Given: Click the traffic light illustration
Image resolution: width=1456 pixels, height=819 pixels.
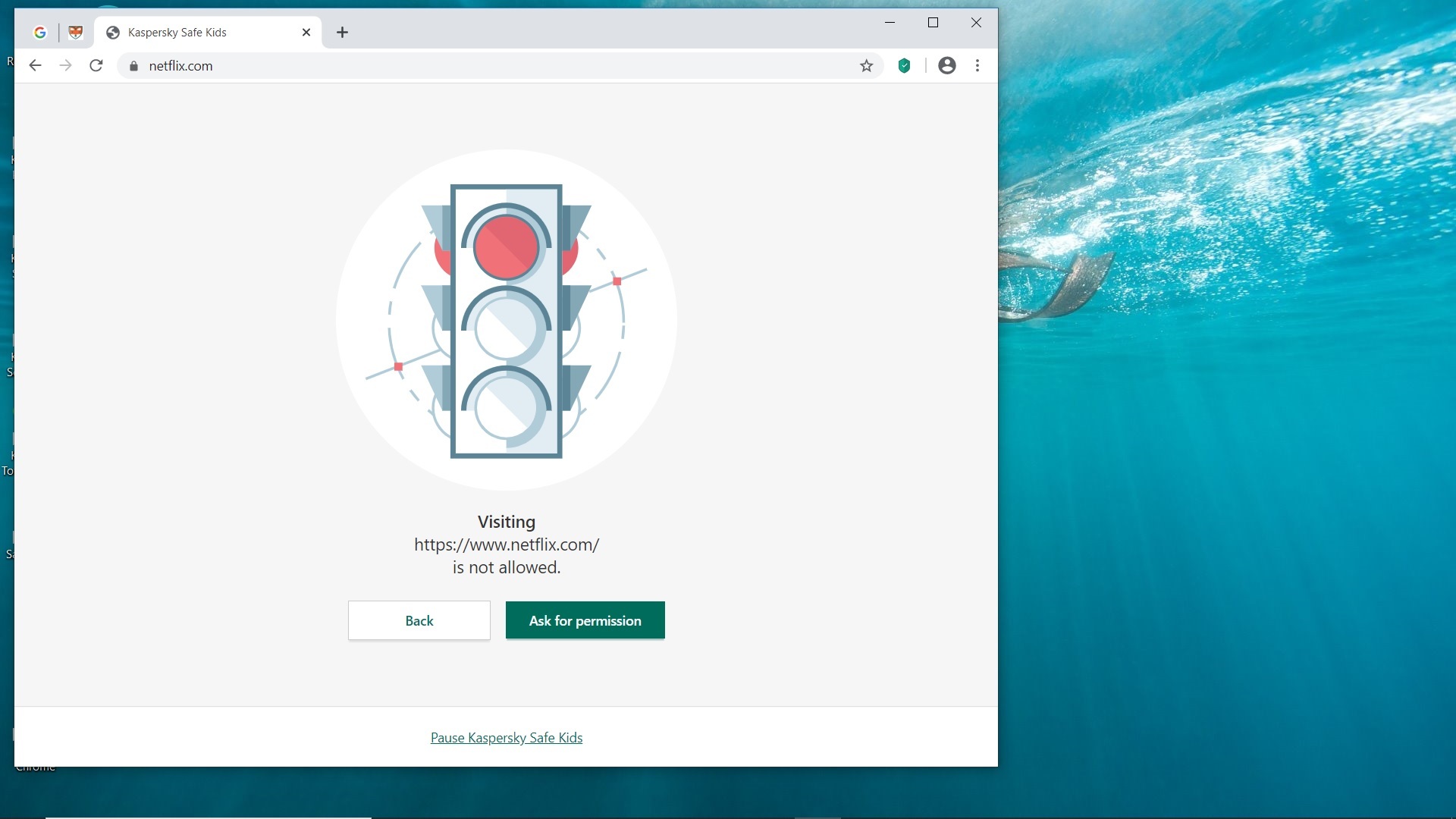Looking at the screenshot, I should pos(507,321).
